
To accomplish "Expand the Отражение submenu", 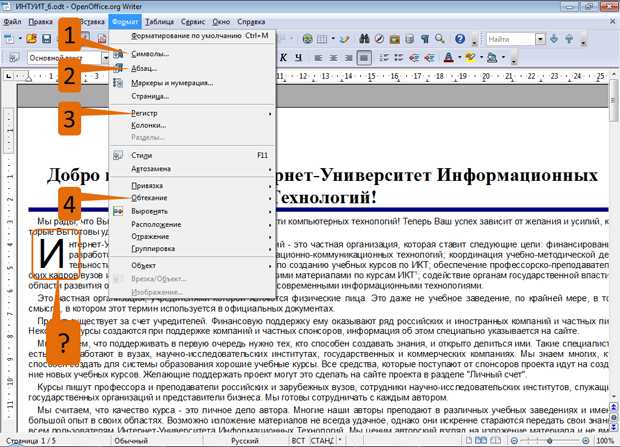I will [x=192, y=237].
